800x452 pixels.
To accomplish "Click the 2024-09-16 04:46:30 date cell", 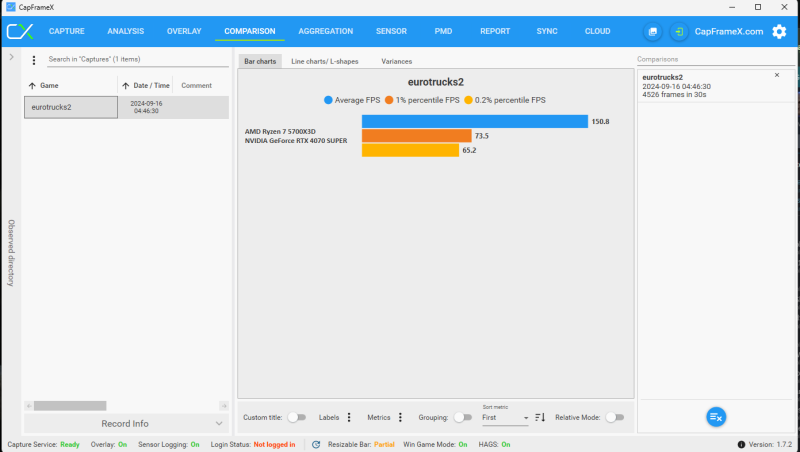I will [x=146, y=107].
